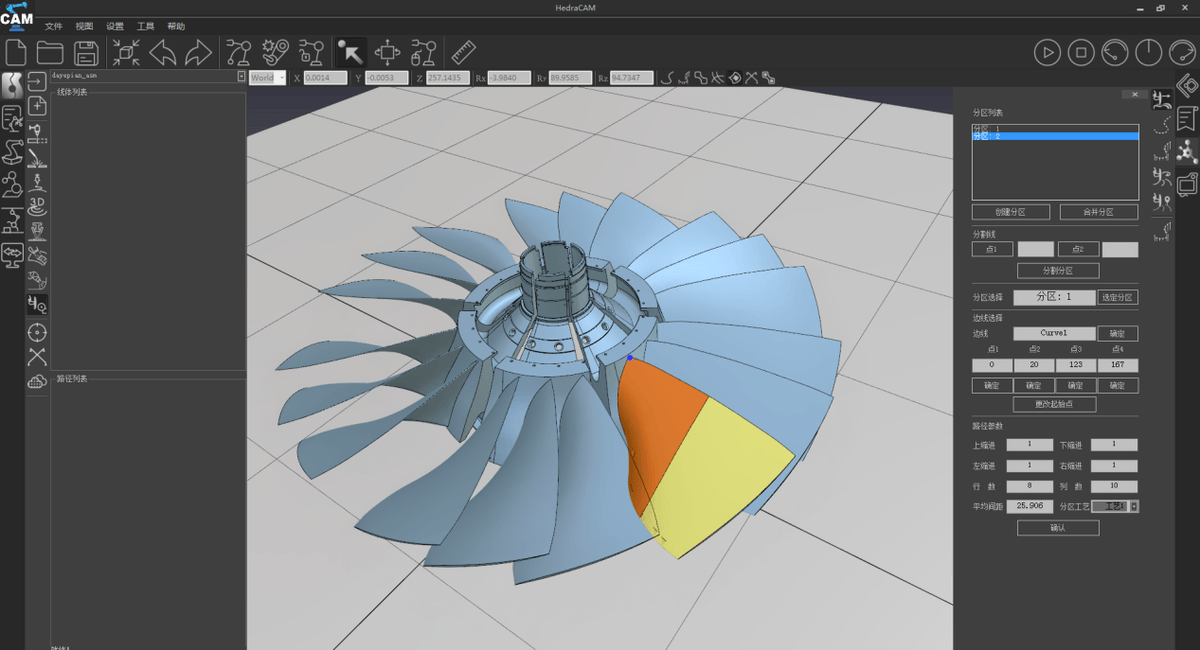The height and width of the screenshot is (650, 1200).
Task: Click the notes document icon on right edge
Action: [x=1187, y=118]
